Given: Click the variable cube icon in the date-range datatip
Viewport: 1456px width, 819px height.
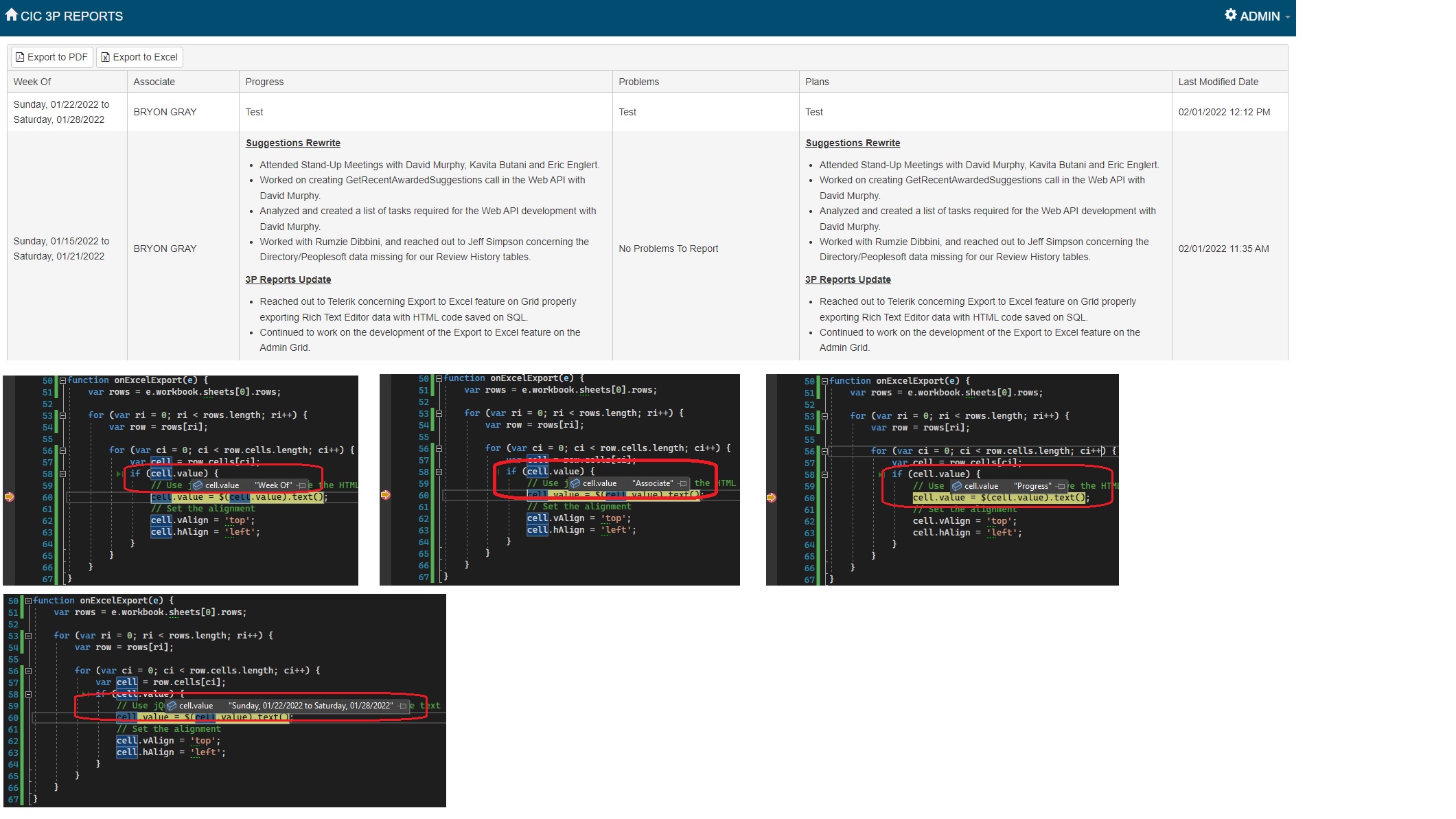Looking at the screenshot, I should pyautogui.click(x=172, y=706).
